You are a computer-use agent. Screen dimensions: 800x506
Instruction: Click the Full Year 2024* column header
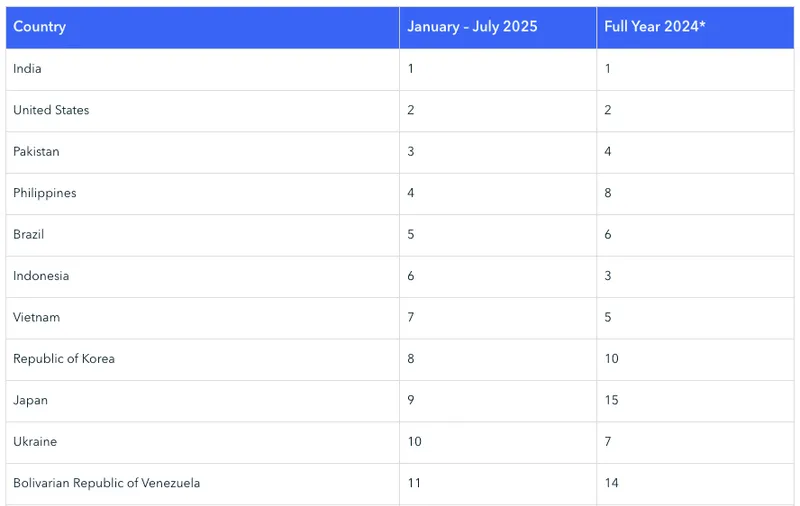[655, 27]
